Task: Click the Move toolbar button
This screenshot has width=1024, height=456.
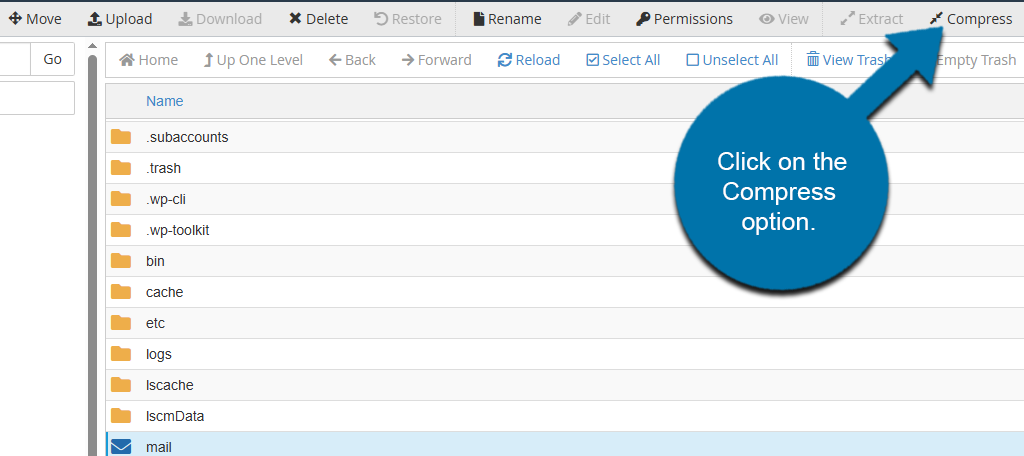Action: [x=35, y=19]
